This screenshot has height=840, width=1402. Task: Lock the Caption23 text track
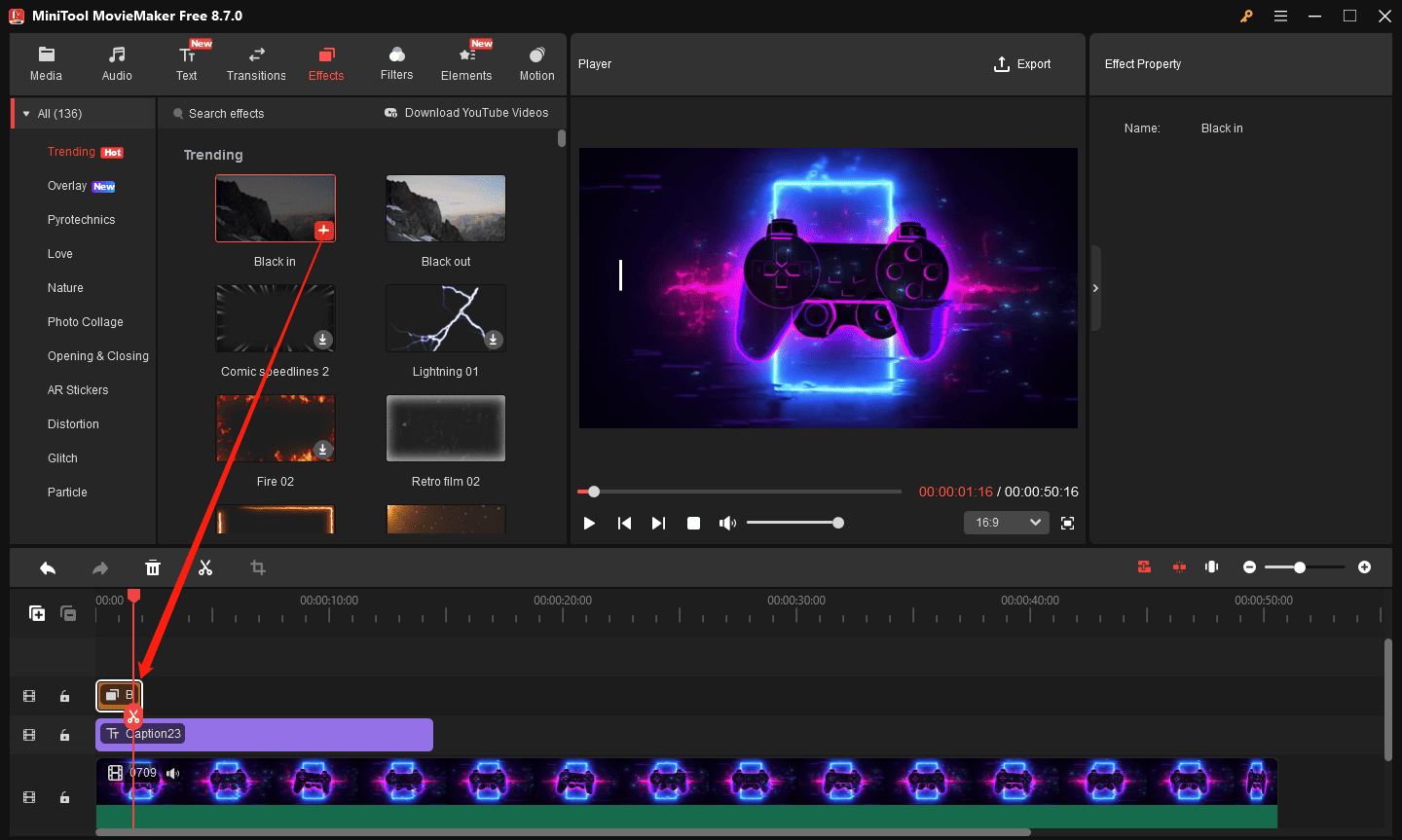tap(64, 735)
